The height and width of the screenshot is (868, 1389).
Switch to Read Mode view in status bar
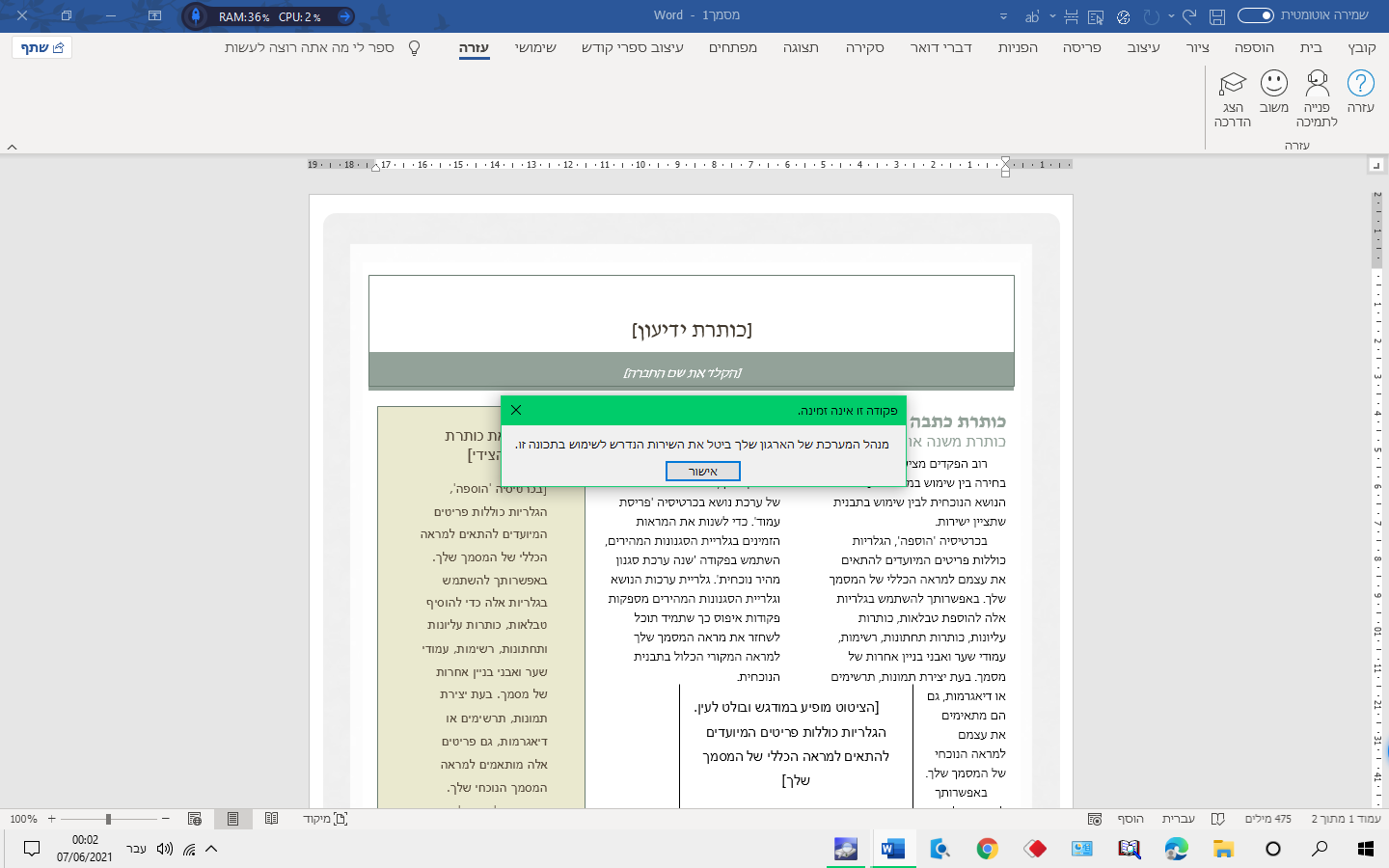(x=271, y=819)
